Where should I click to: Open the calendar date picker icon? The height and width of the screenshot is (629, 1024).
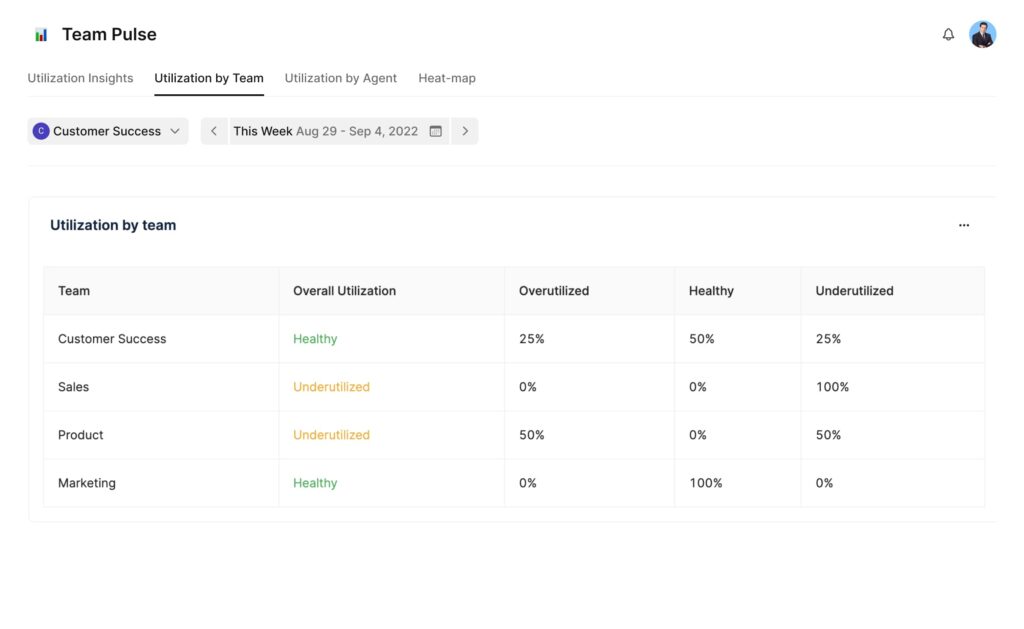(435, 130)
